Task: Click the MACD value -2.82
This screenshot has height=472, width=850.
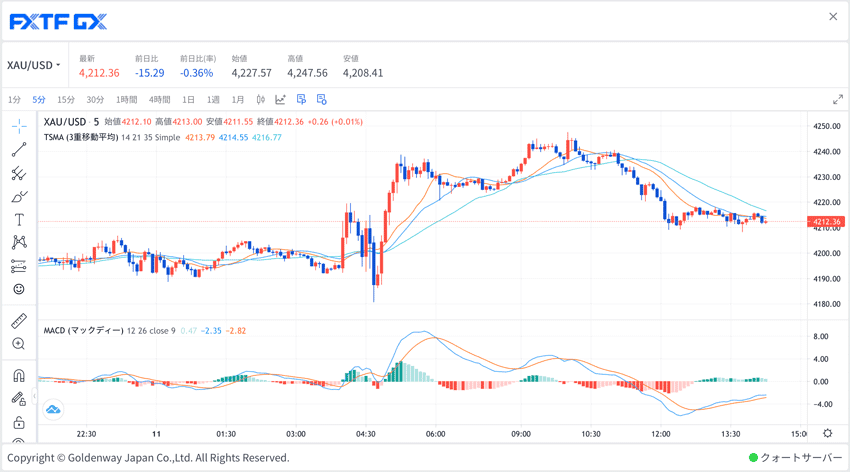Action: [x=236, y=331]
